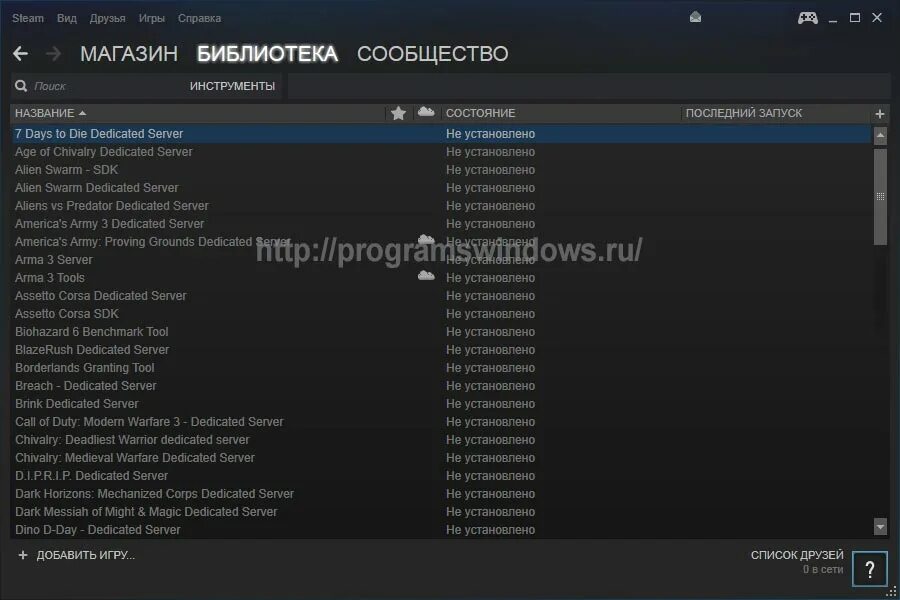Open the question mark help button
The image size is (900, 600).
click(x=870, y=568)
